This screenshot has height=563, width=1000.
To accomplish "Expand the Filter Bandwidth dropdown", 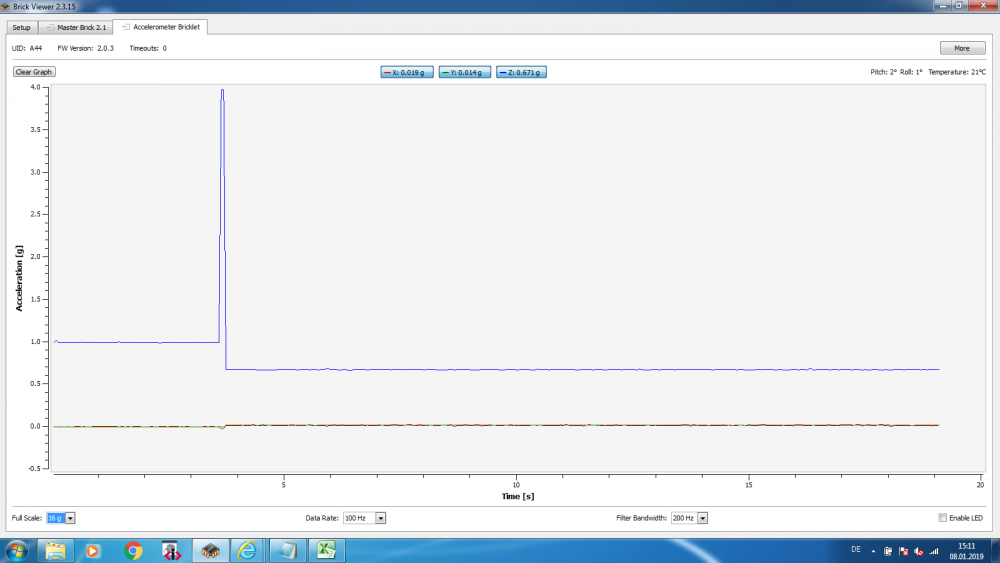I will [688, 518].
